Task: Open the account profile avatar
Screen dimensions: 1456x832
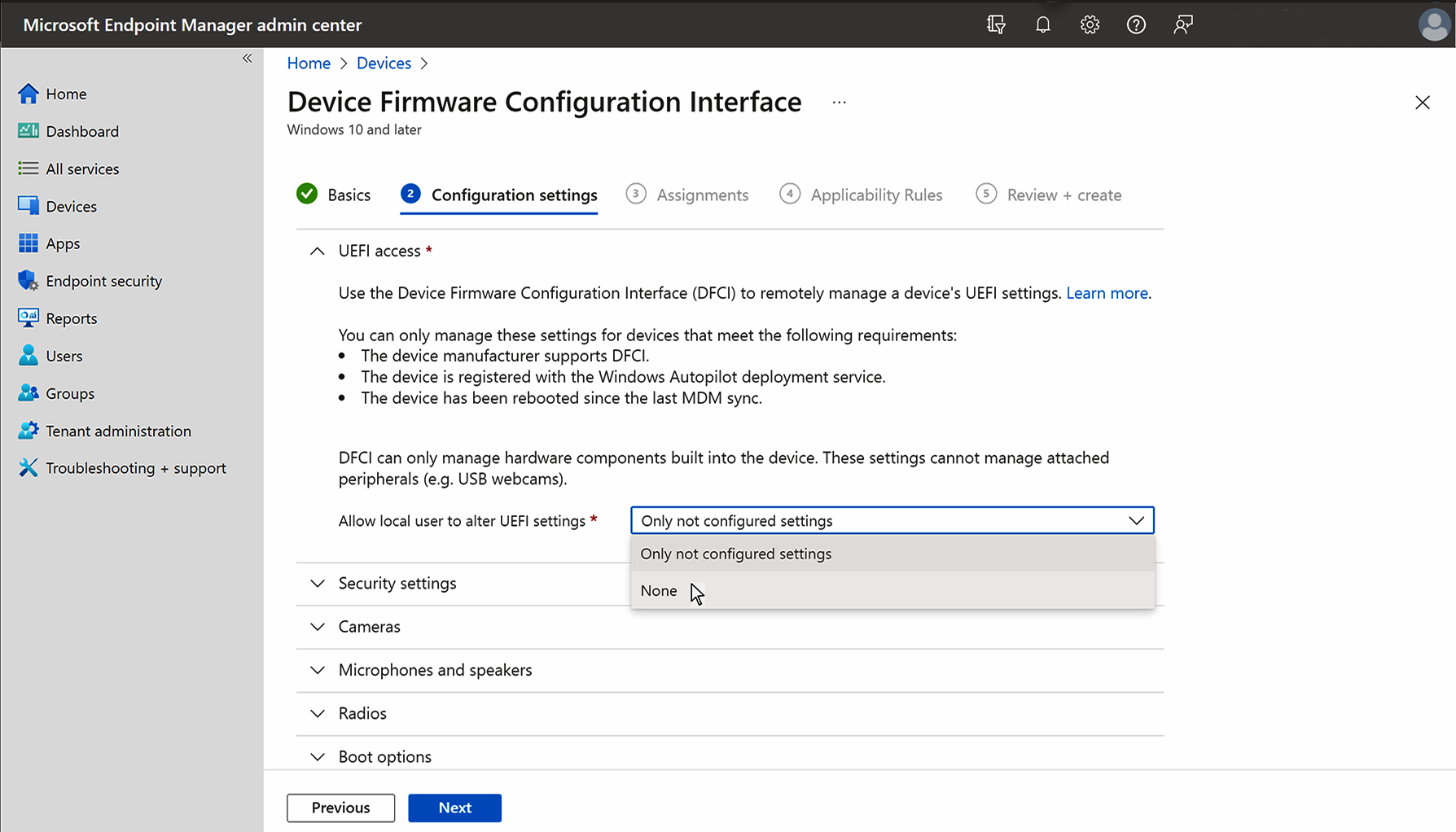Action: [1434, 24]
